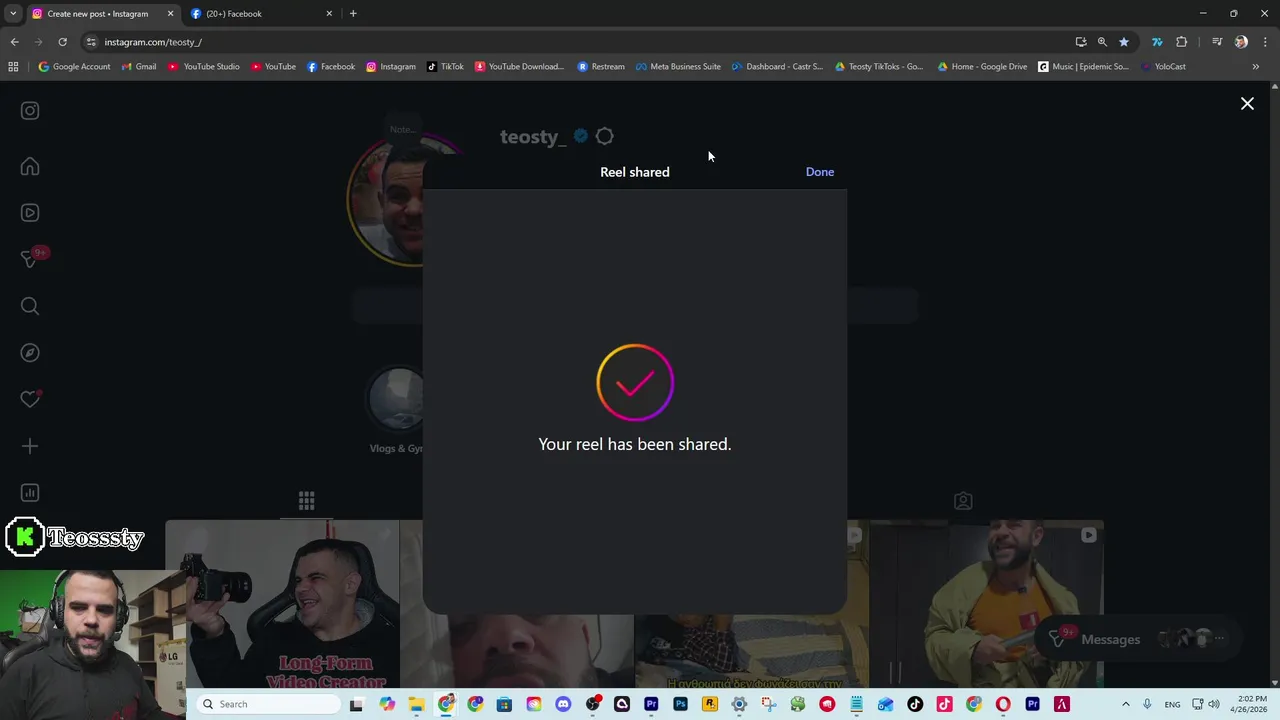The height and width of the screenshot is (720, 1280).
Task: Open profile options gear next to teosty_
Action: [604, 136]
